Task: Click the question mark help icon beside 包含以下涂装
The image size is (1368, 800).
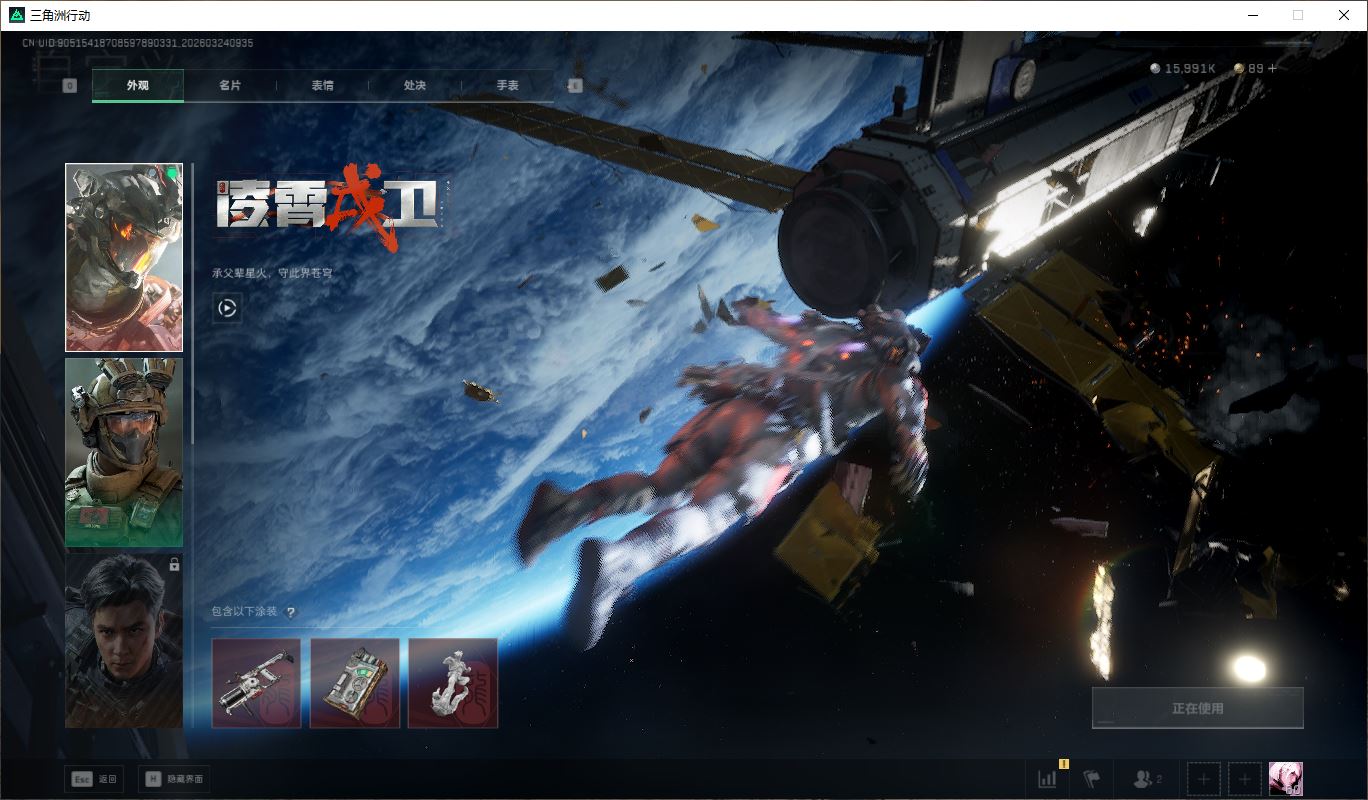Action: tap(290, 612)
